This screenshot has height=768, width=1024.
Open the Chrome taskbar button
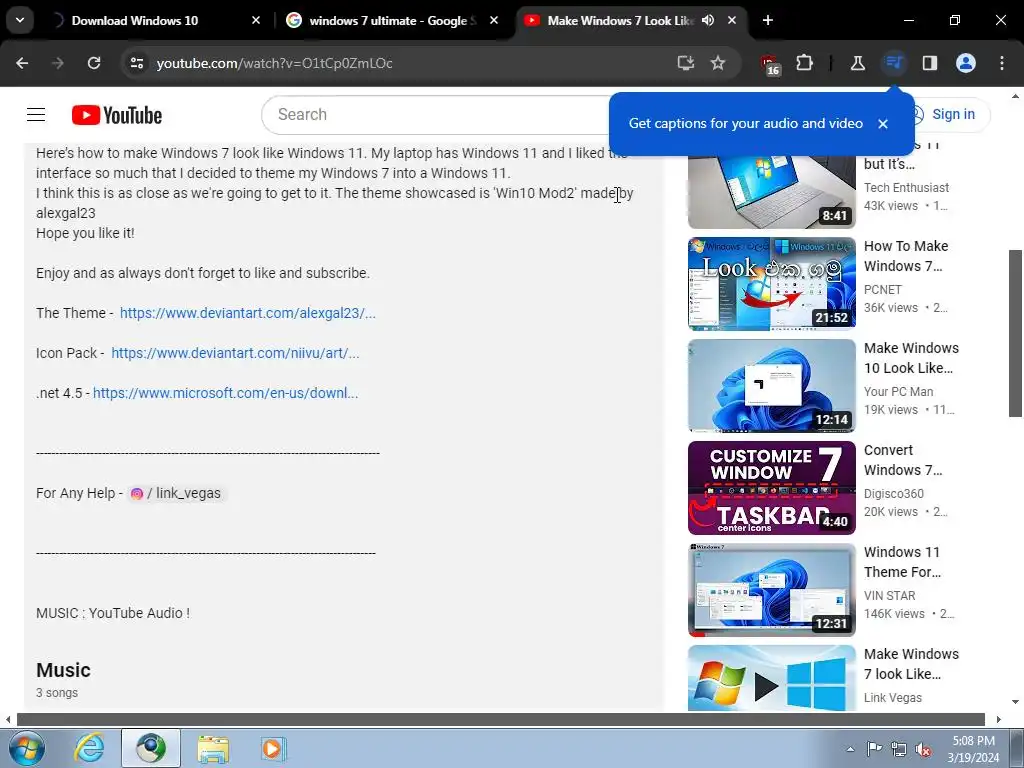[151, 748]
